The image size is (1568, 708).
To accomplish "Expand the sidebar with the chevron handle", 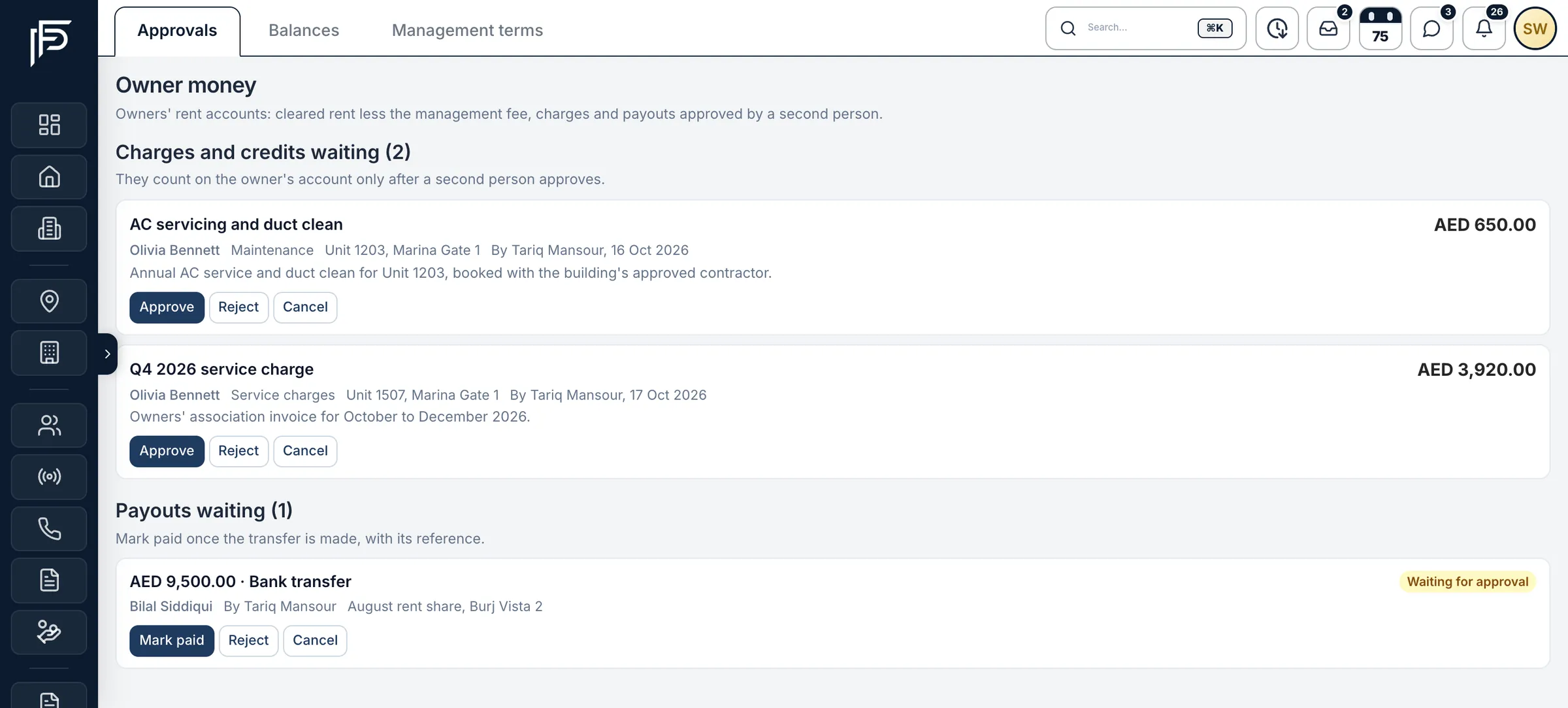I will pos(107,354).
